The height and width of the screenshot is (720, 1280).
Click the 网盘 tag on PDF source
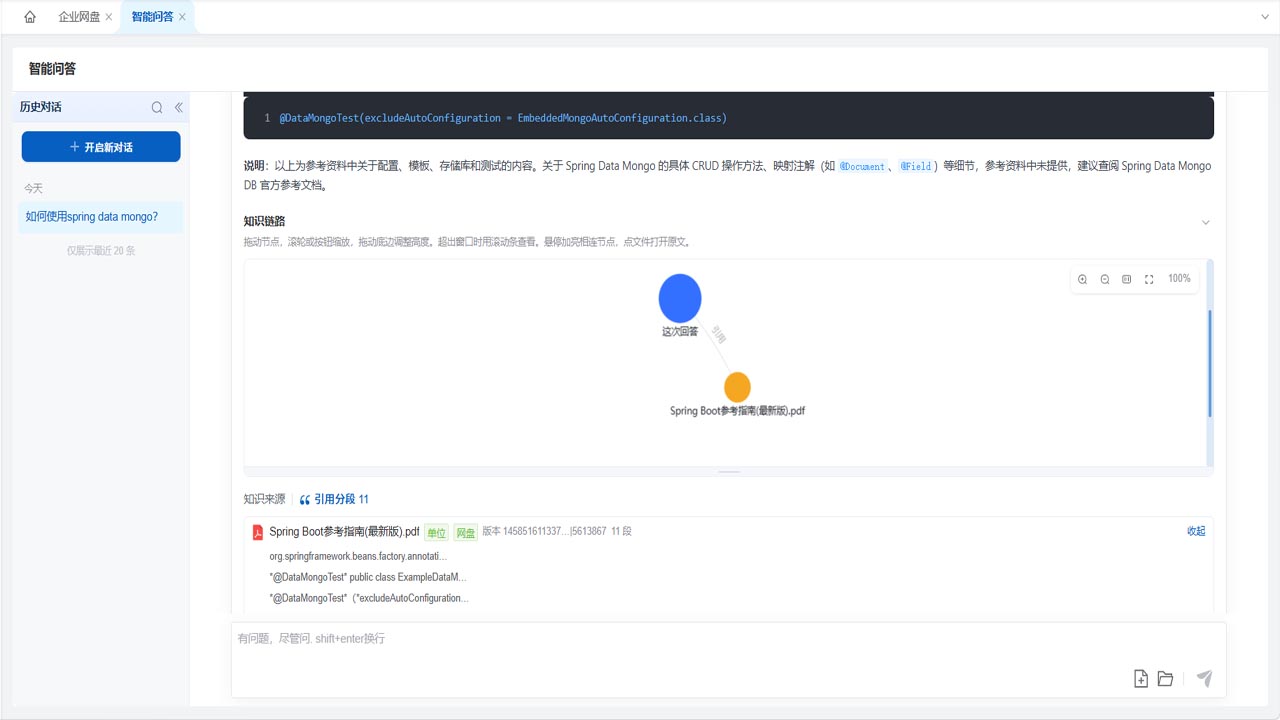point(466,532)
